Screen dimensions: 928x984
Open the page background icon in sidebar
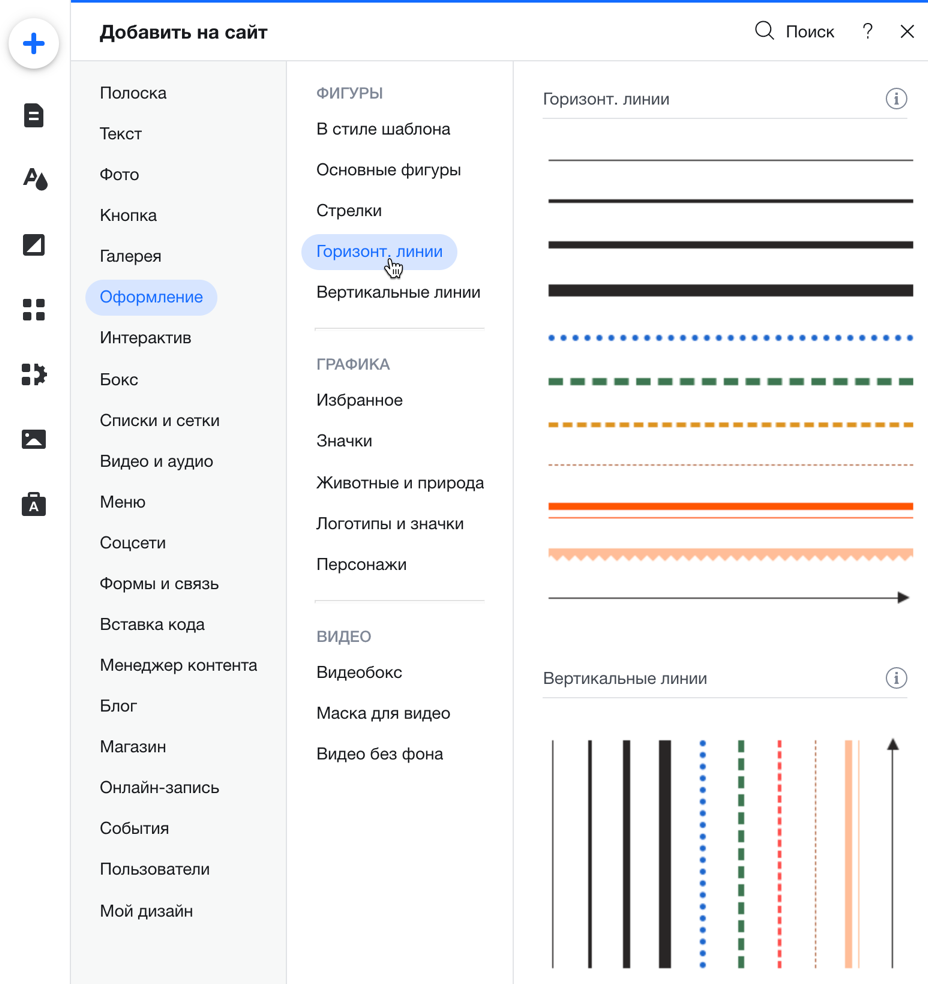[x=34, y=245]
